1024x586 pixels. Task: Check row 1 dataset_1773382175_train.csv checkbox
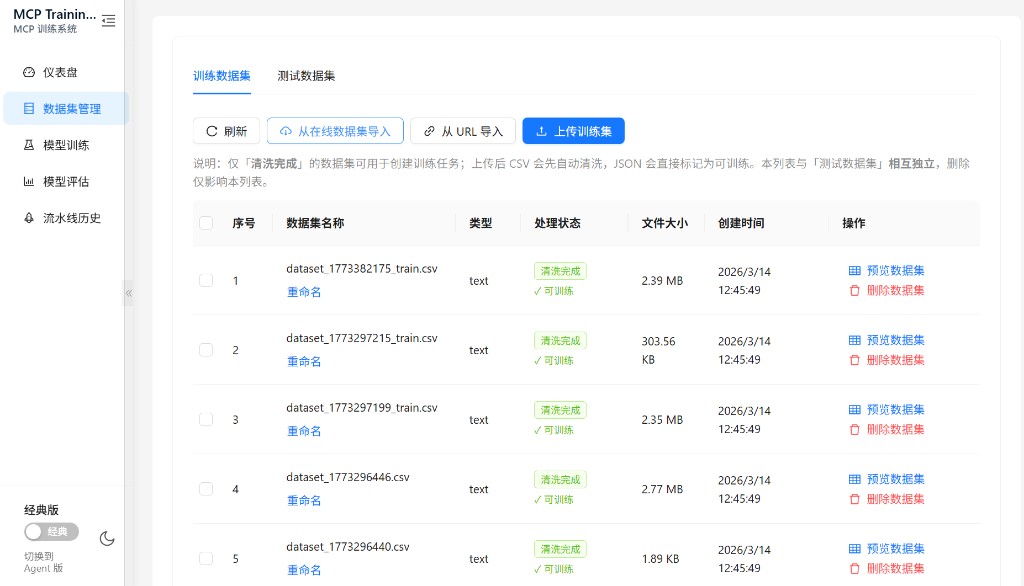coord(206,280)
